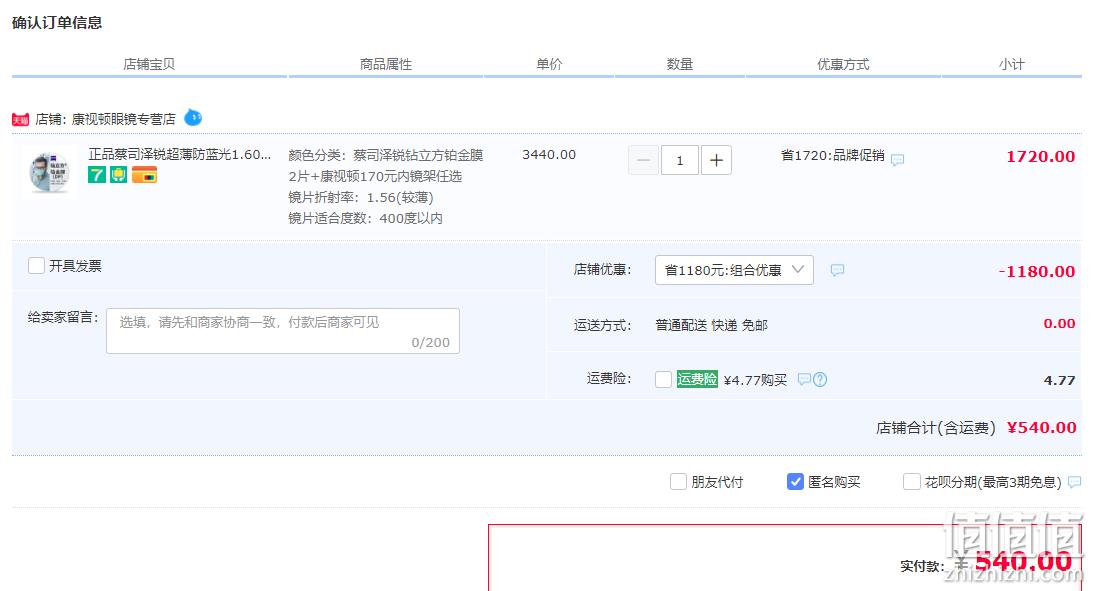Click the 数量 column header
The height and width of the screenshot is (591, 1093).
pyautogui.click(x=680, y=64)
